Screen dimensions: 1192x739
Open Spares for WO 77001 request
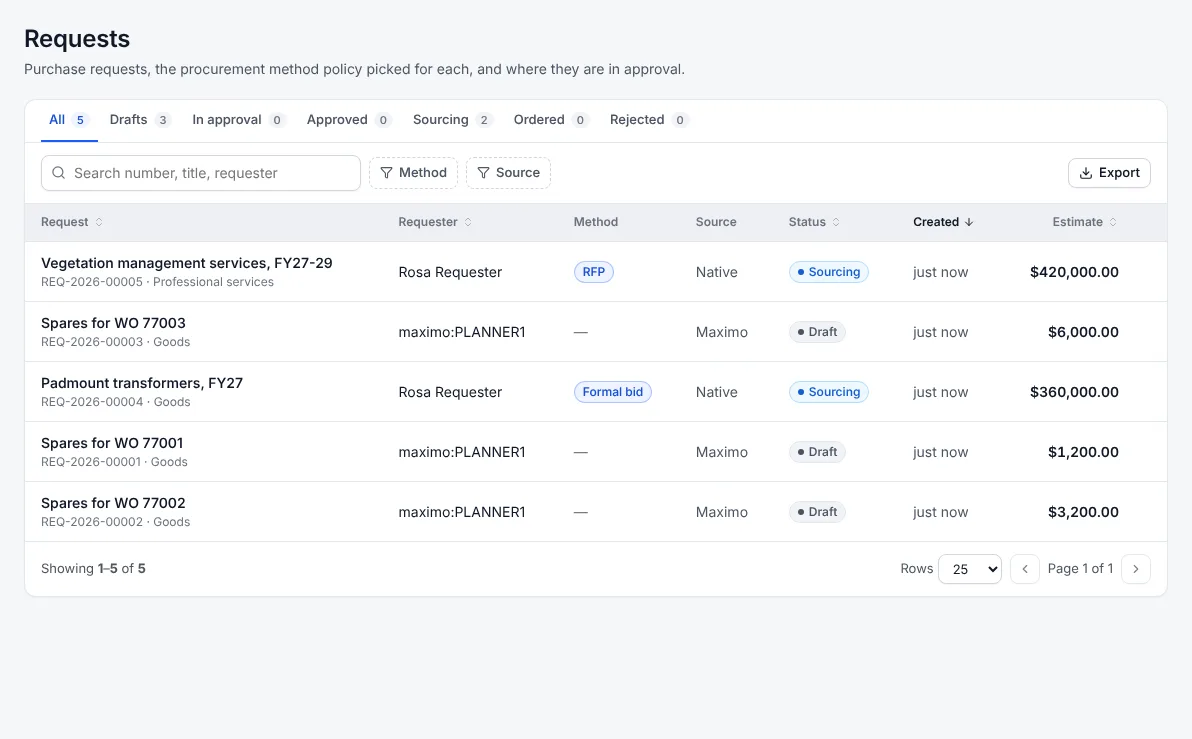pos(112,443)
